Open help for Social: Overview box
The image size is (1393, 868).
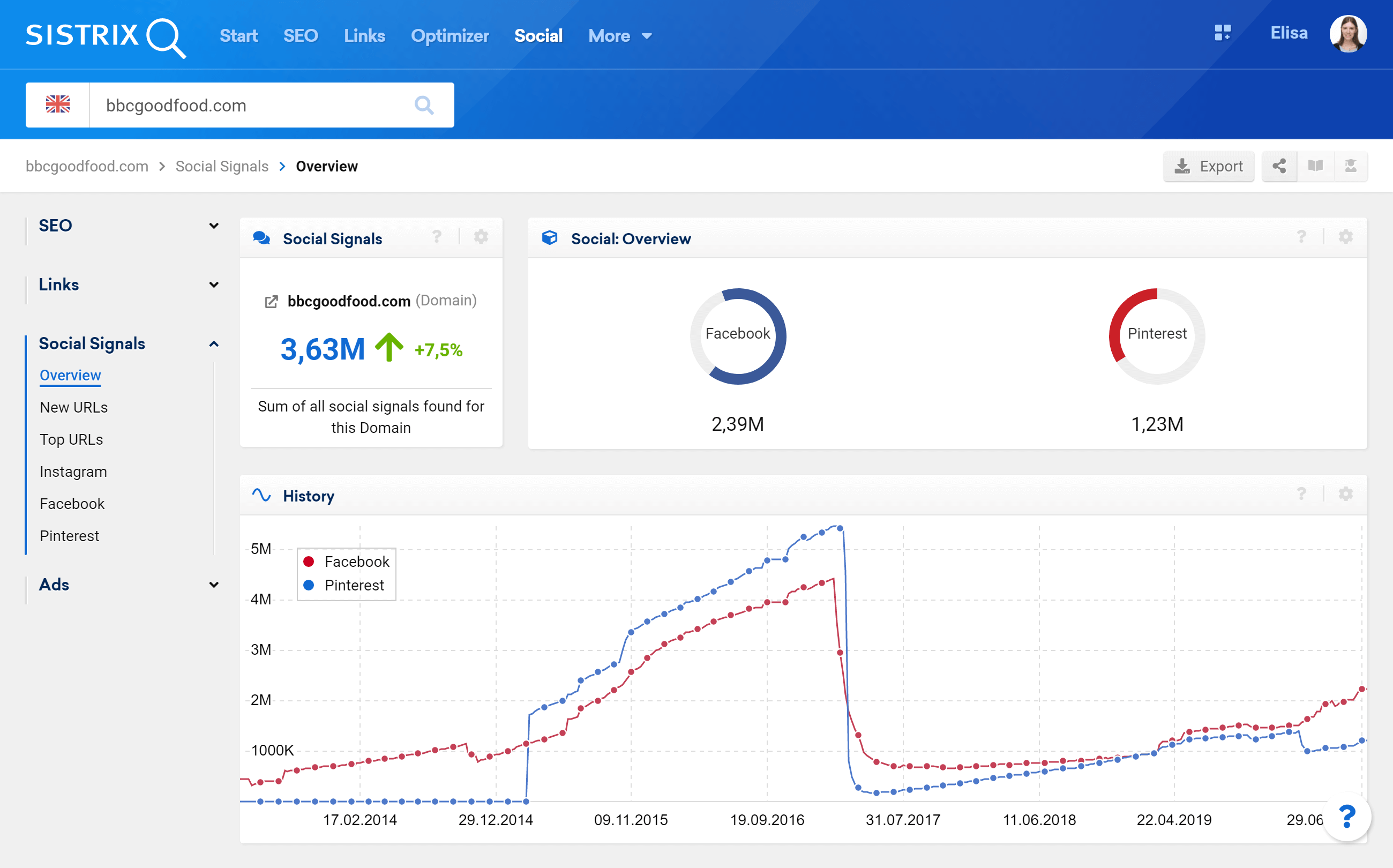1301,237
